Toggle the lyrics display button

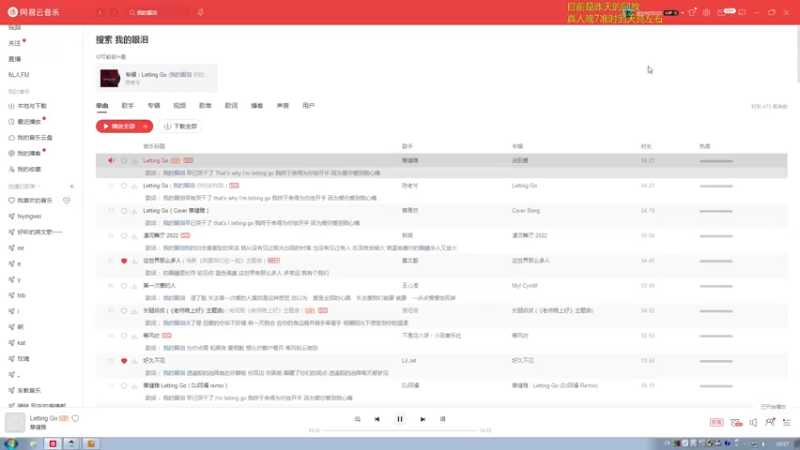tap(442, 419)
